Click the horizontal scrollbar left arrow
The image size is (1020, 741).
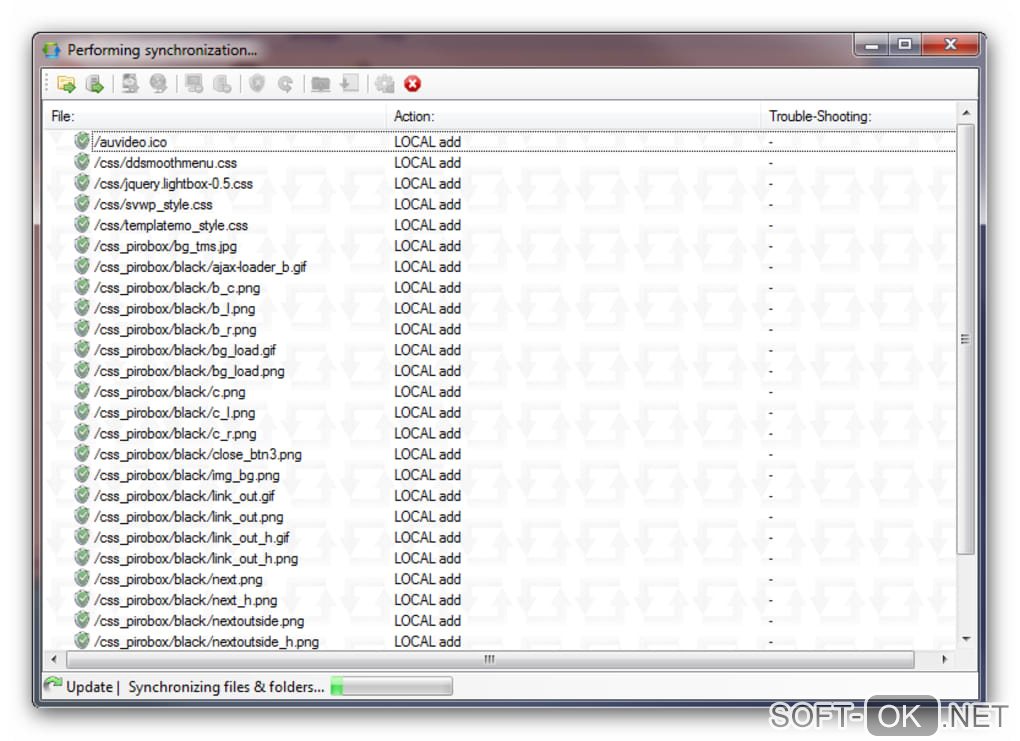tap(54, 659)
